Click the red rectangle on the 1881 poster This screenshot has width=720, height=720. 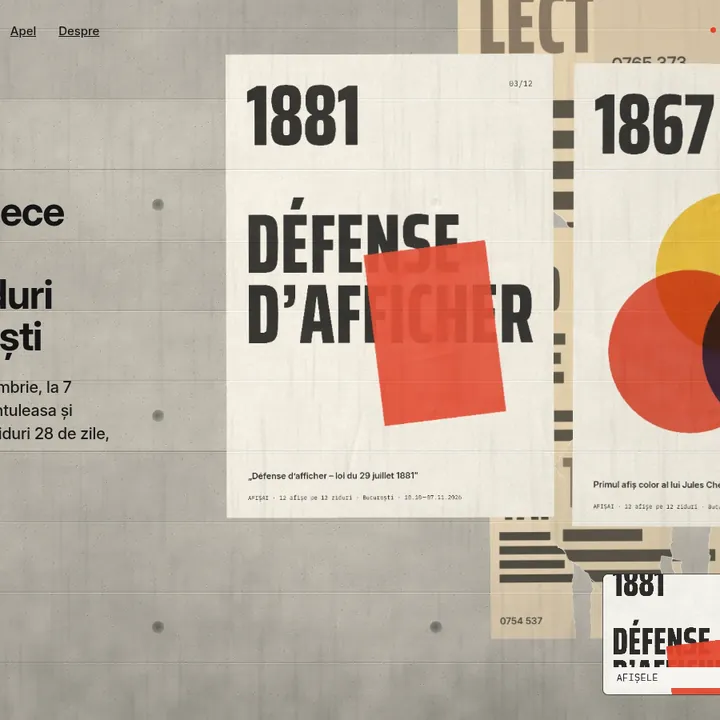pyautogui.click(x=435, y=333)
